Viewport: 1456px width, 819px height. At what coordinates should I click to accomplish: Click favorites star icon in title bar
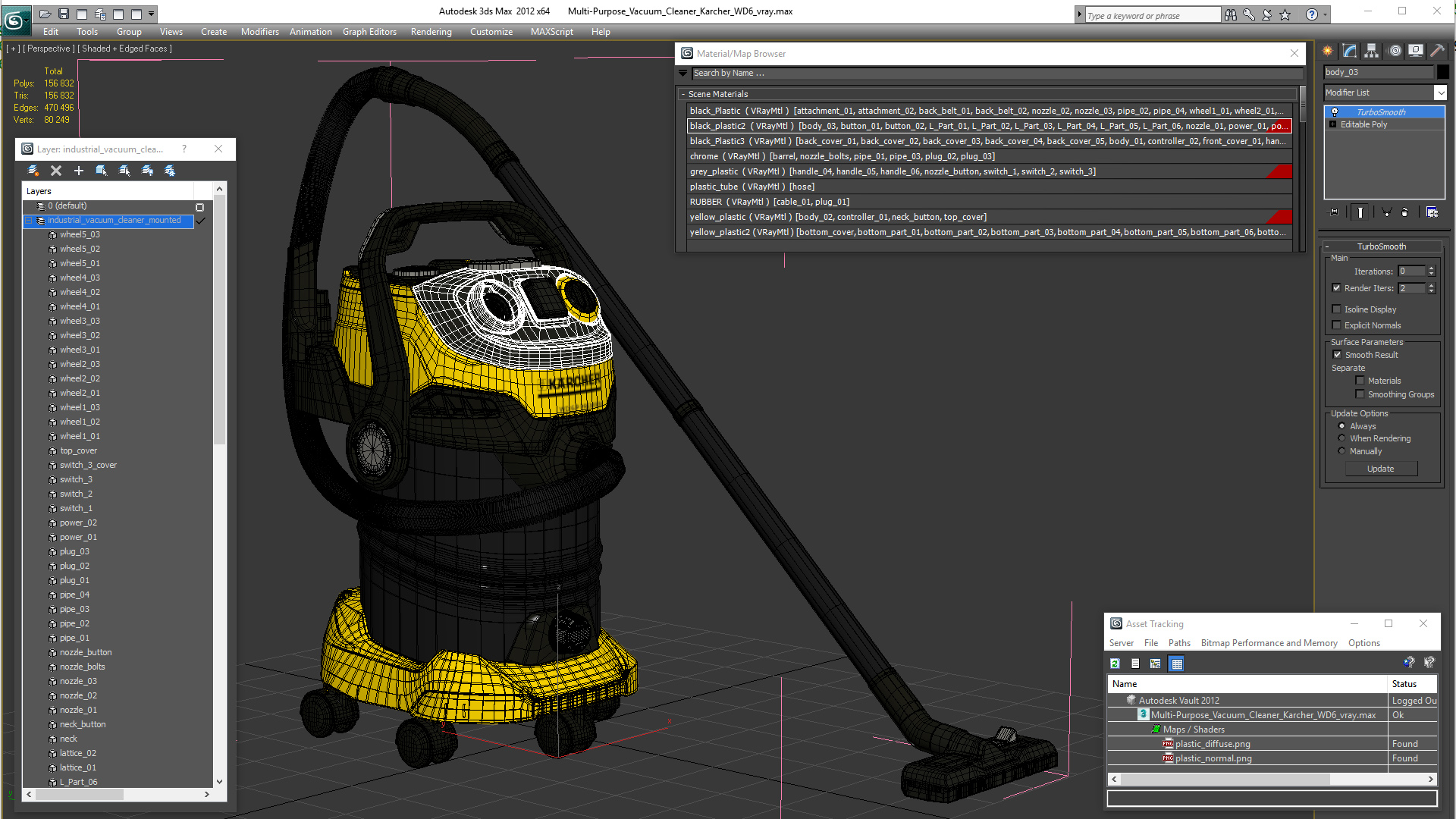[x=1285, y=14]
